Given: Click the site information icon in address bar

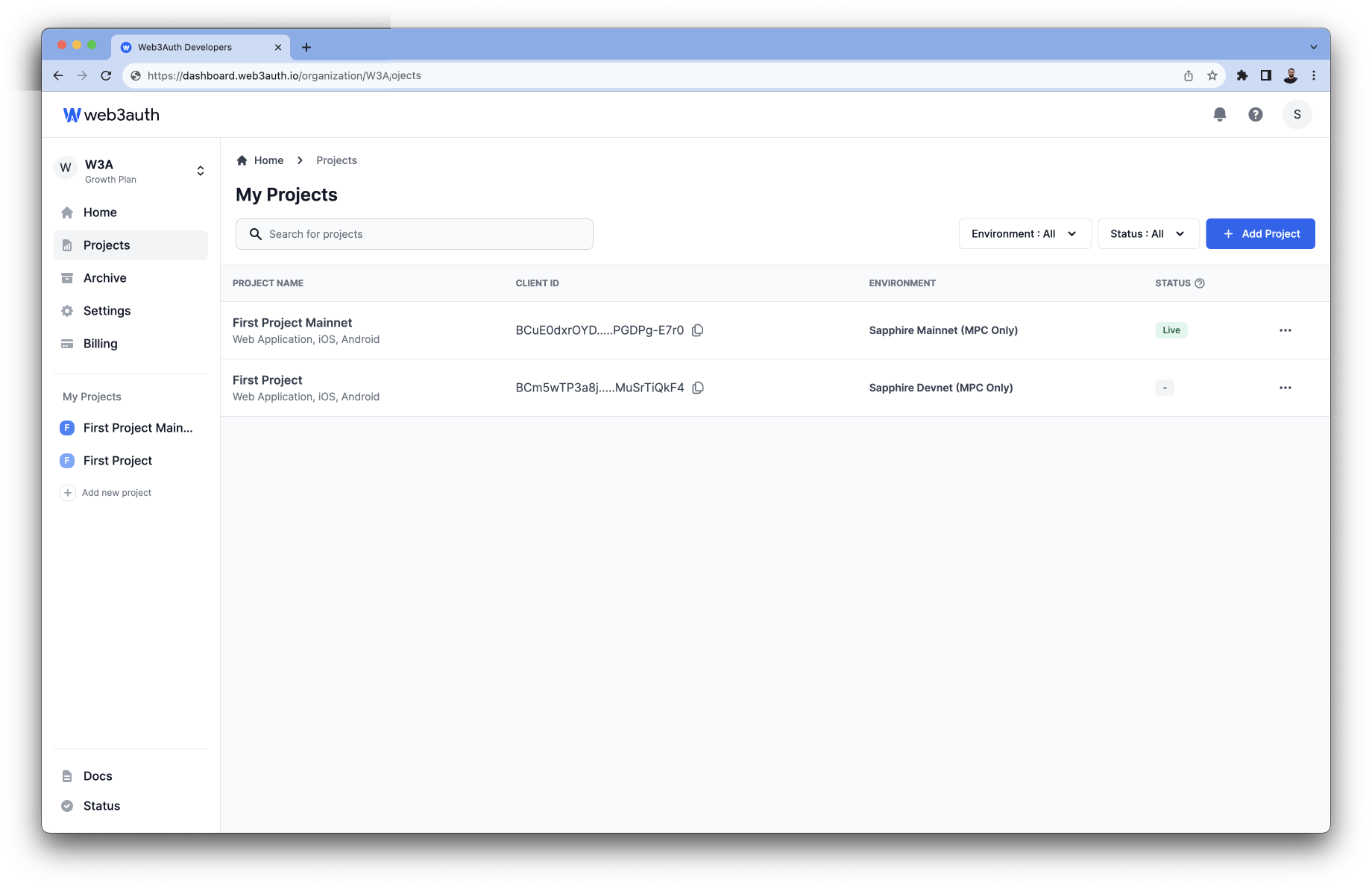Looking at the screenshot, I should [x=136, y=75].
